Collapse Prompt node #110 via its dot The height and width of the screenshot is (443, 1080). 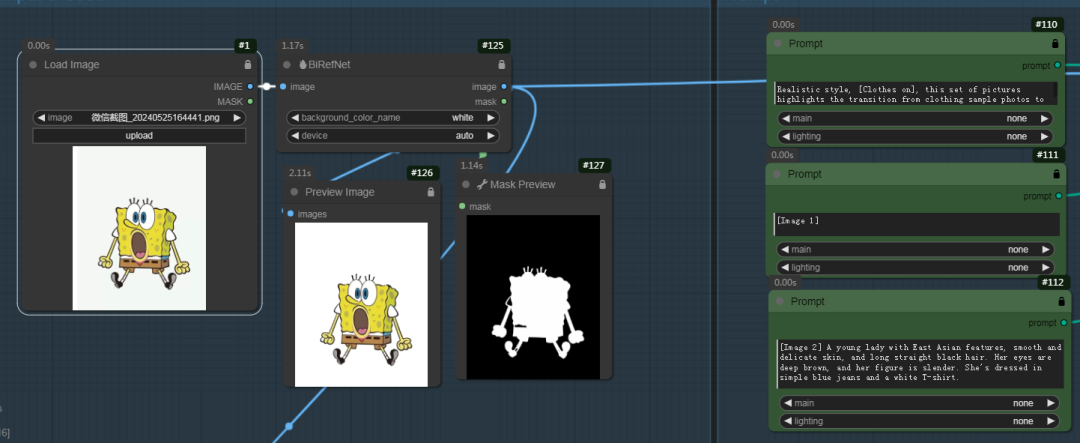click(x=778, y=43)
